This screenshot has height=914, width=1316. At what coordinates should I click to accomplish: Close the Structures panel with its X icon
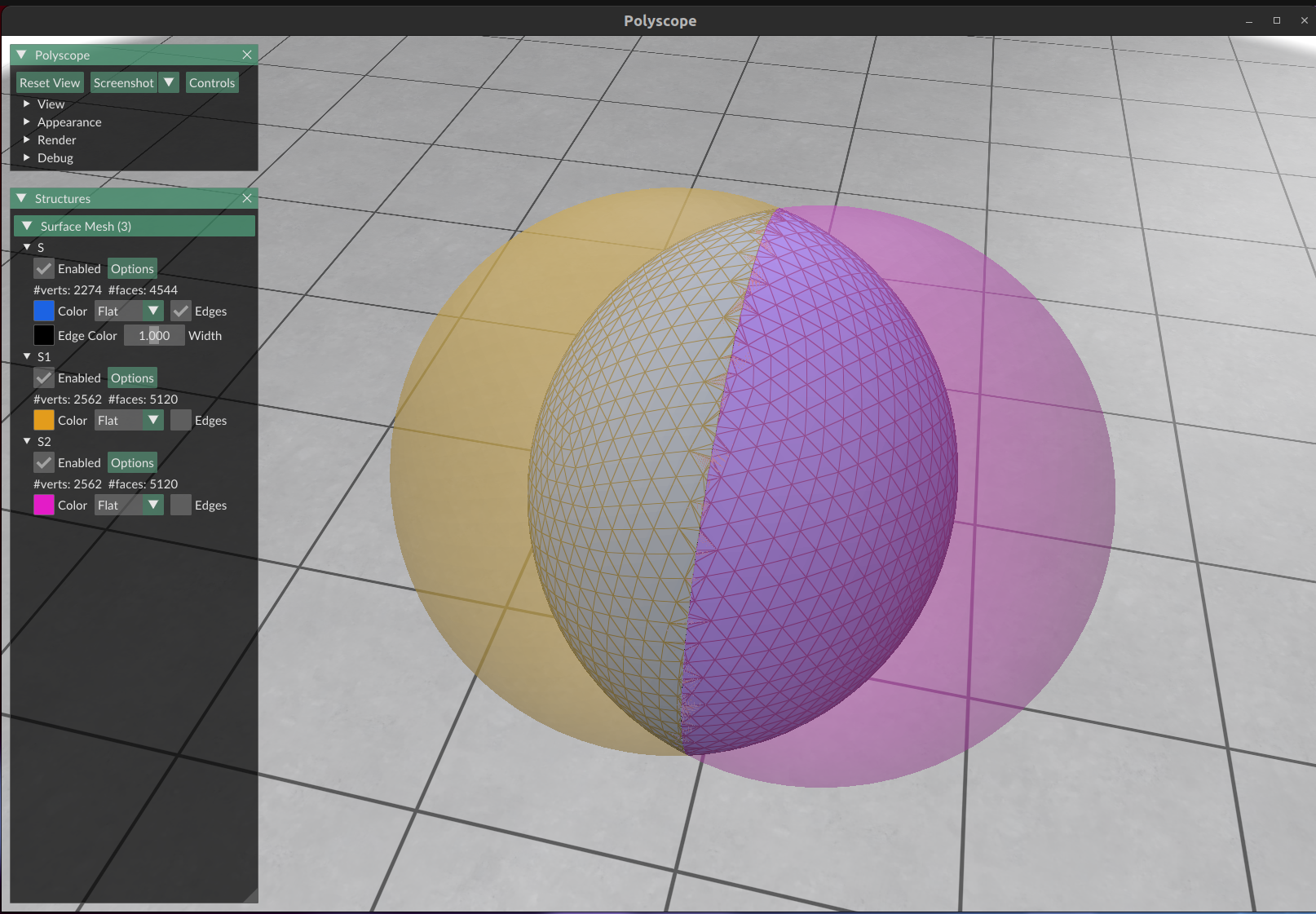tap(247, 198)
